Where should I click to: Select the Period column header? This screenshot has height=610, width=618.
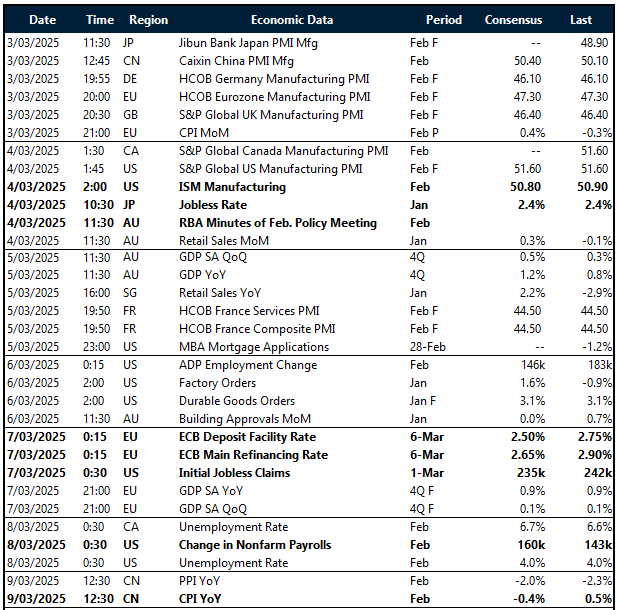(x=444, y=19)
